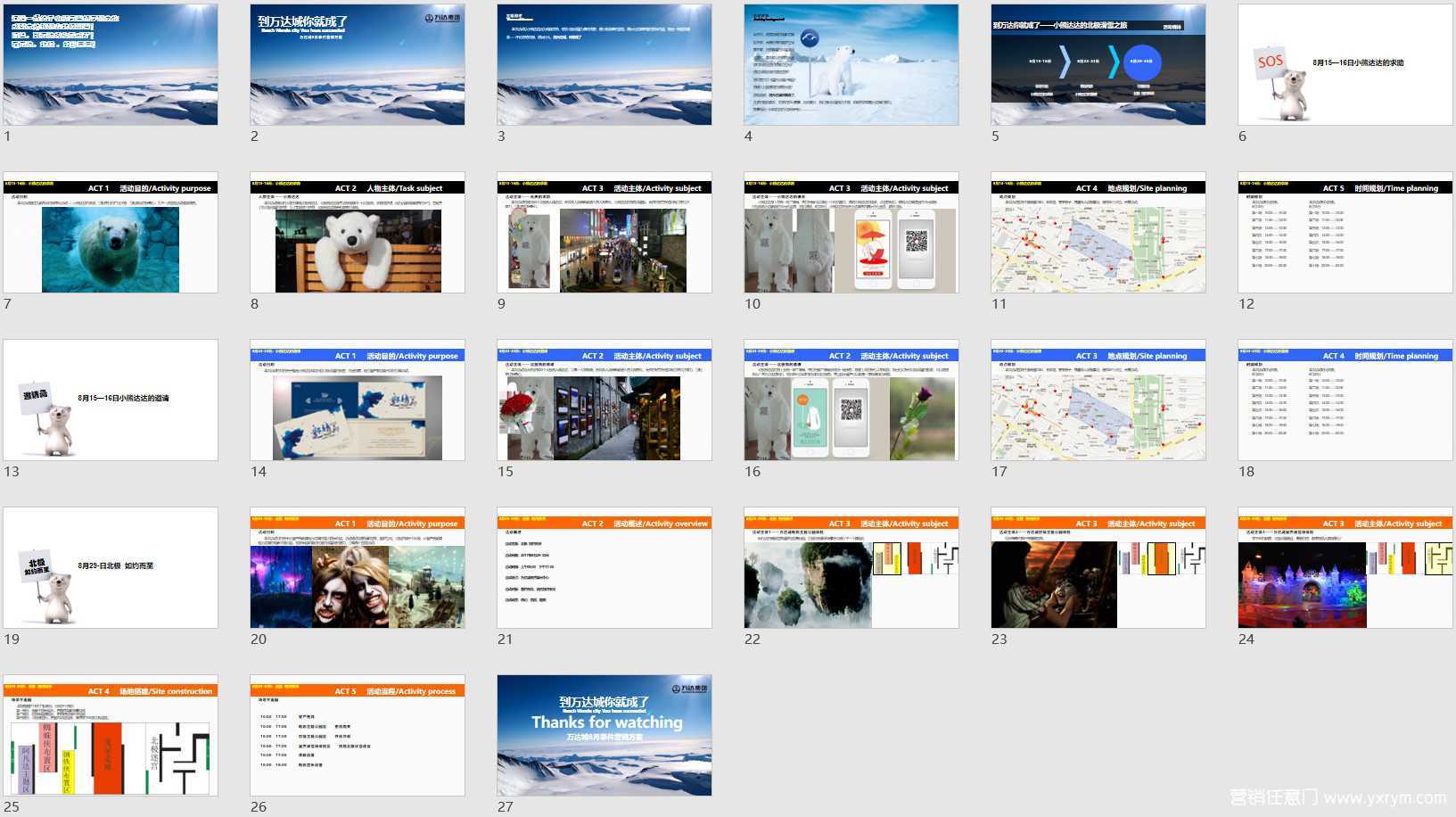Image resolution: width=1456 pixels, height=817 pixels.
Task: Select slide 21 Activity overview thumbnail
Action: tap(605, 567)
